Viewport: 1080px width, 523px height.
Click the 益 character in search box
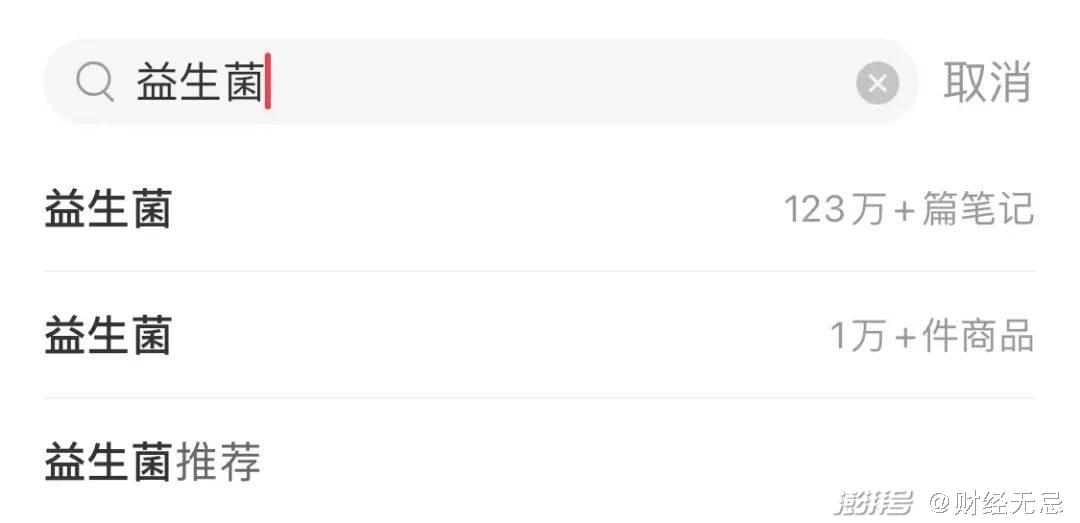[x=157, y=83]
